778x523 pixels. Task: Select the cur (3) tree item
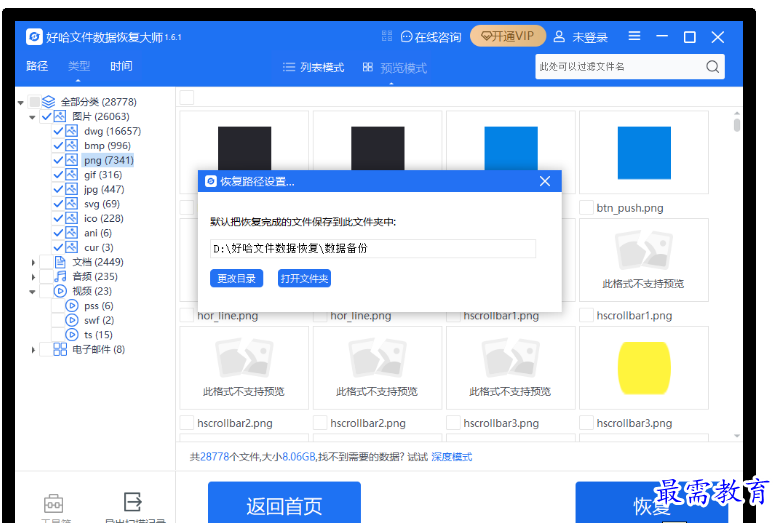point(98,247)
